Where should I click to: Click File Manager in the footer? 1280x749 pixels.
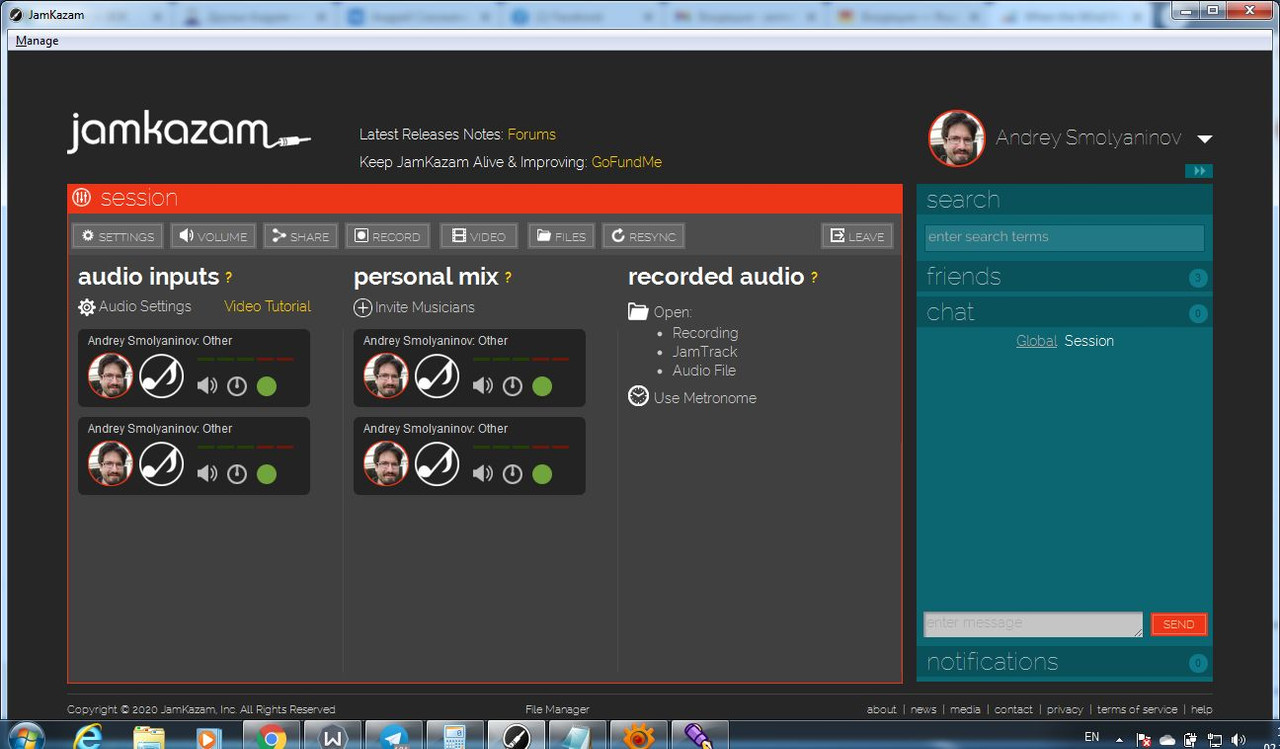pyautogui.click(x=557, y=709)
